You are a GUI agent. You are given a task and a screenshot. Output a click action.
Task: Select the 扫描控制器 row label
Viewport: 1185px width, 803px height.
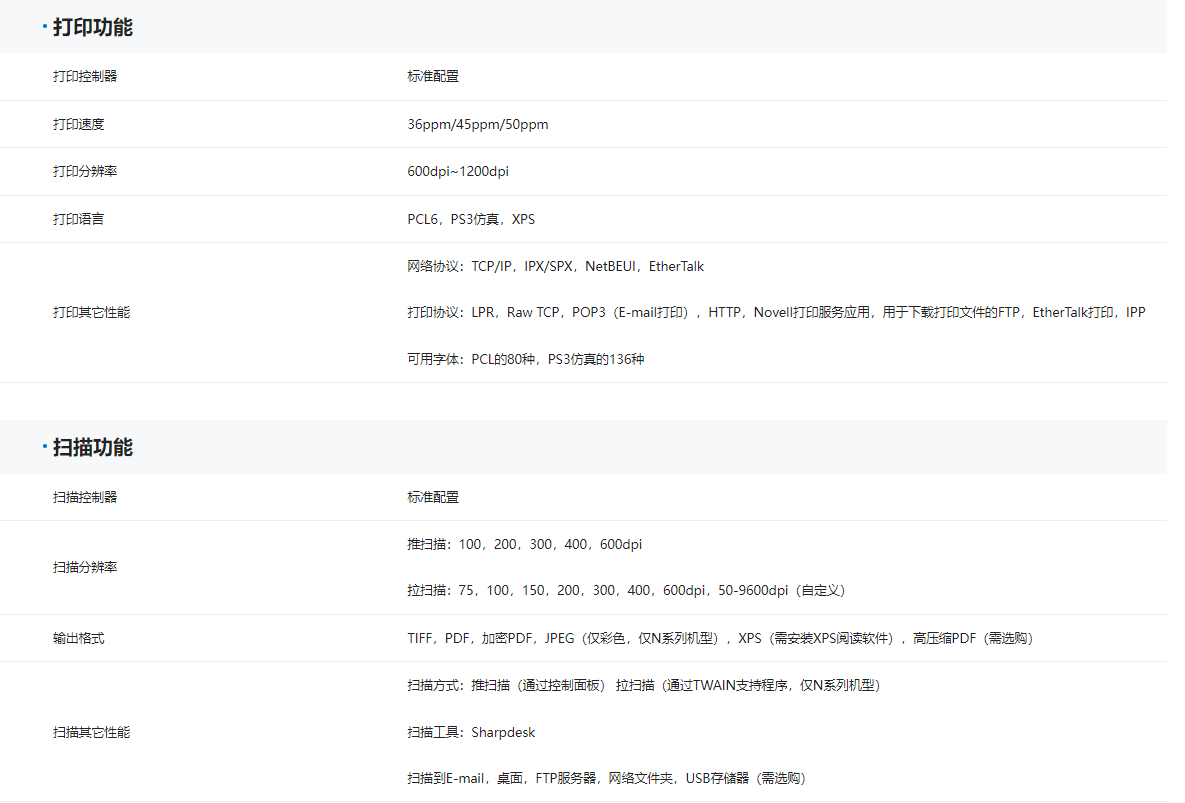(x=85, y=497)
